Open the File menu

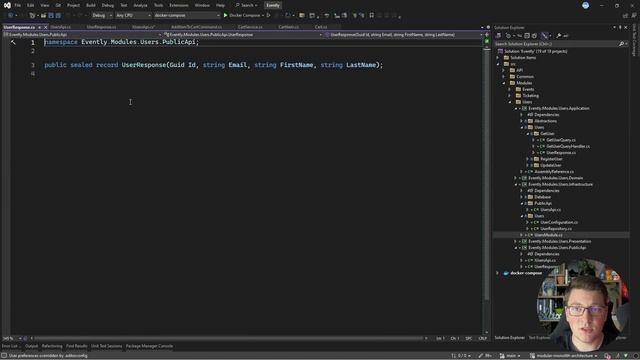(18, 5)
